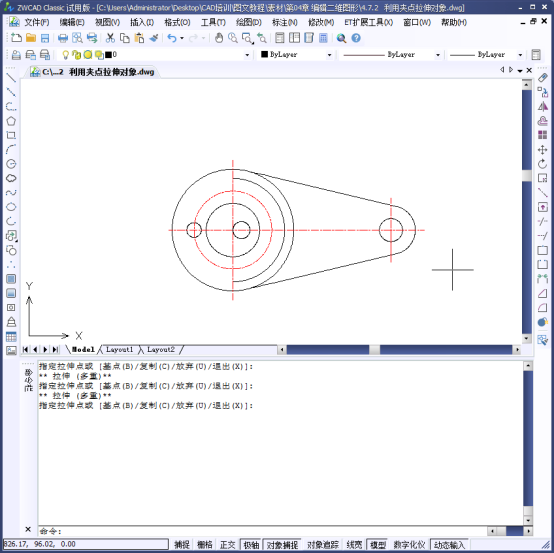The image size is (554, 553).
Task: Open the Help question mark icon
Action: [x=356, y=38]
